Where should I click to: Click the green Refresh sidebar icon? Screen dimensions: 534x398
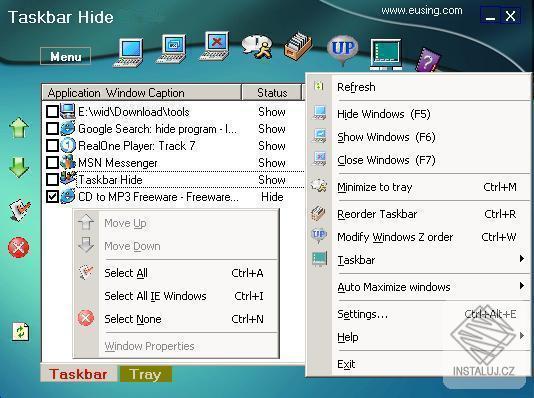tap(21, 332)
